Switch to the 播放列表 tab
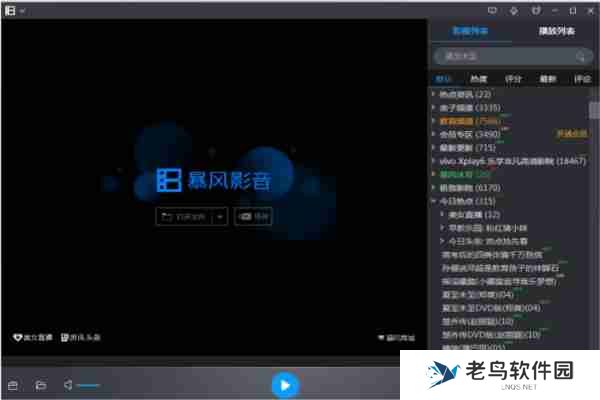This screenshot has width=600, height=400. coord(557,31)
